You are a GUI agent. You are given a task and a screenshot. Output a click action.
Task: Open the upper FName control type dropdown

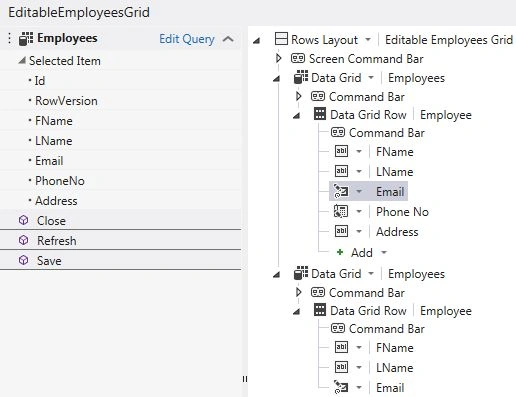tap(359, 152)
